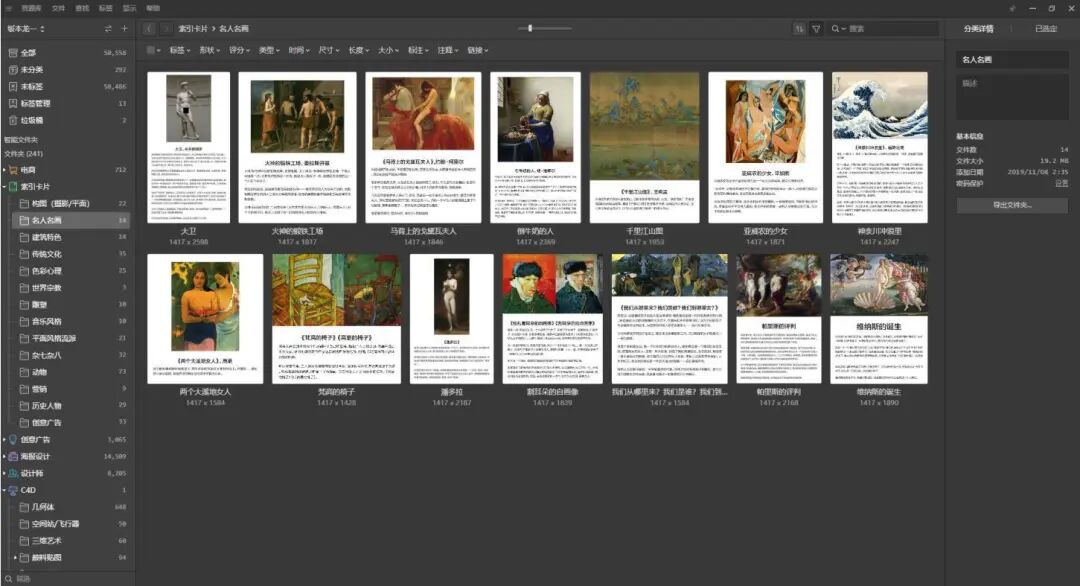1080x586 pixels.
Task: Open the 类型 (Type) filter dropdown
Action: [269, 50]
